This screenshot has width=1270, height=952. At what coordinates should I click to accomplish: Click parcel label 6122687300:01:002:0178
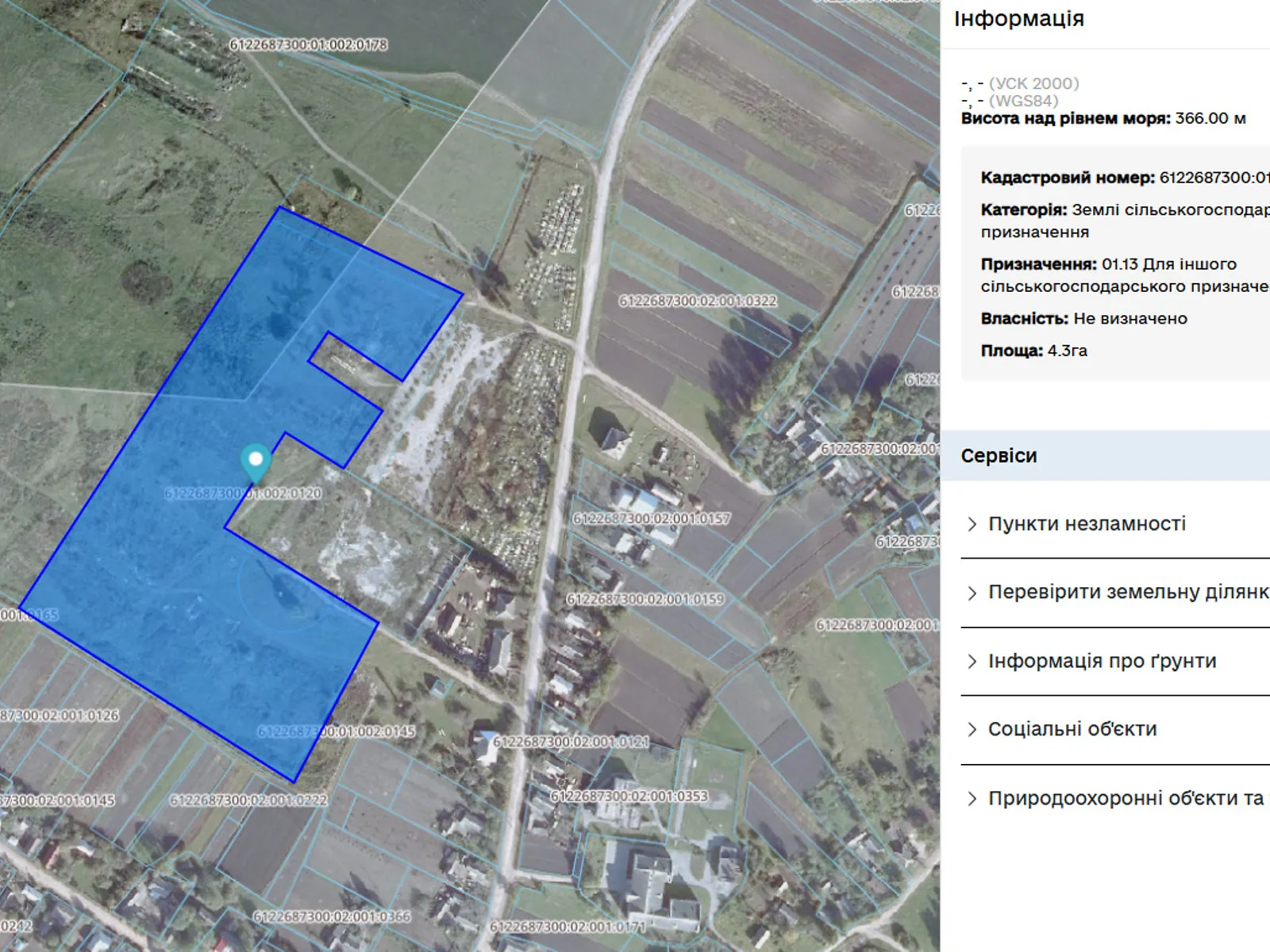(308, 45)
